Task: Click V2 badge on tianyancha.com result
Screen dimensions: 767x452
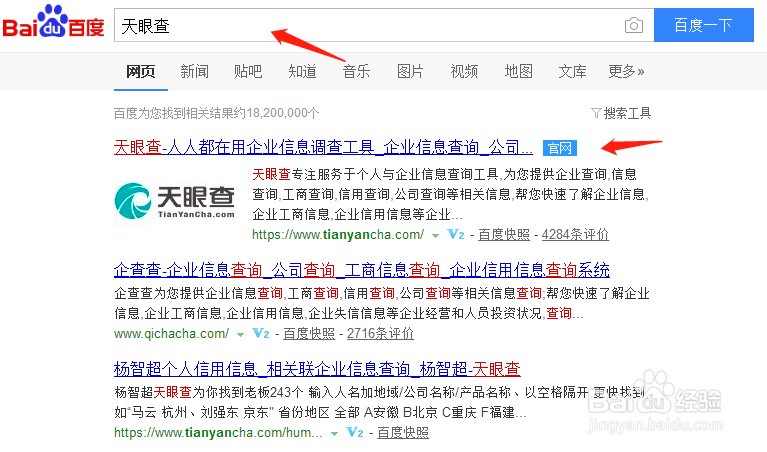Action: pyautogui.click(x=456, y=235)
